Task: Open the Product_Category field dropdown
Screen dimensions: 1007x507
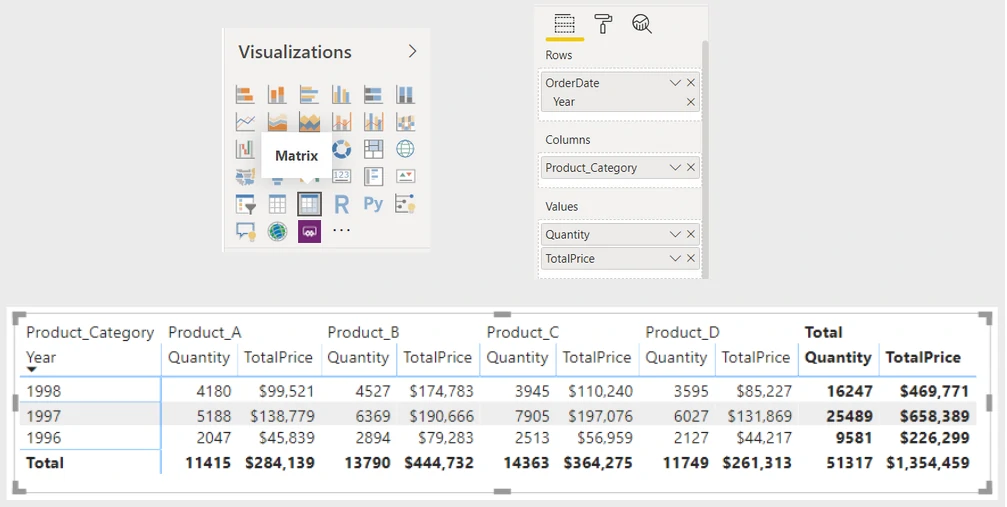Action: 674,168
